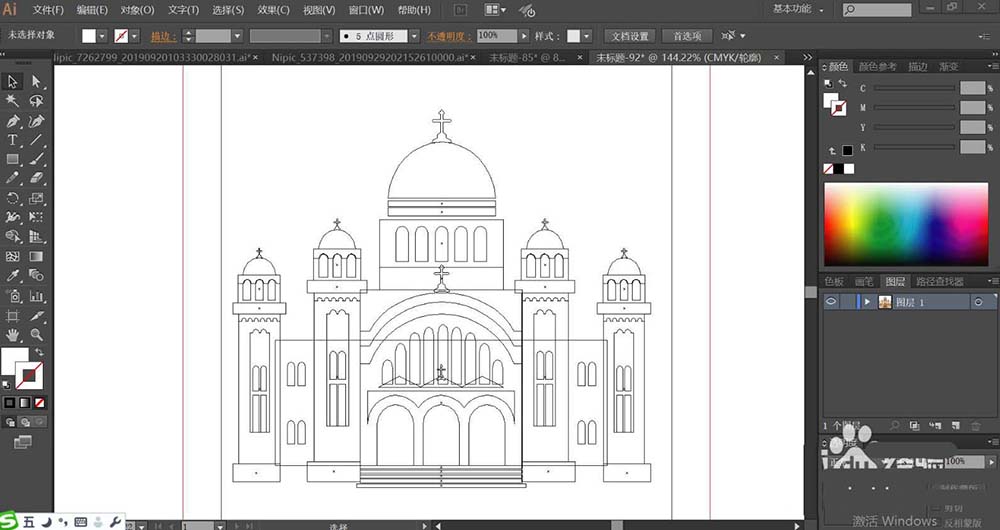Swap fill and stroke in the toolbox
The image size is (1000, 530).
40,352
